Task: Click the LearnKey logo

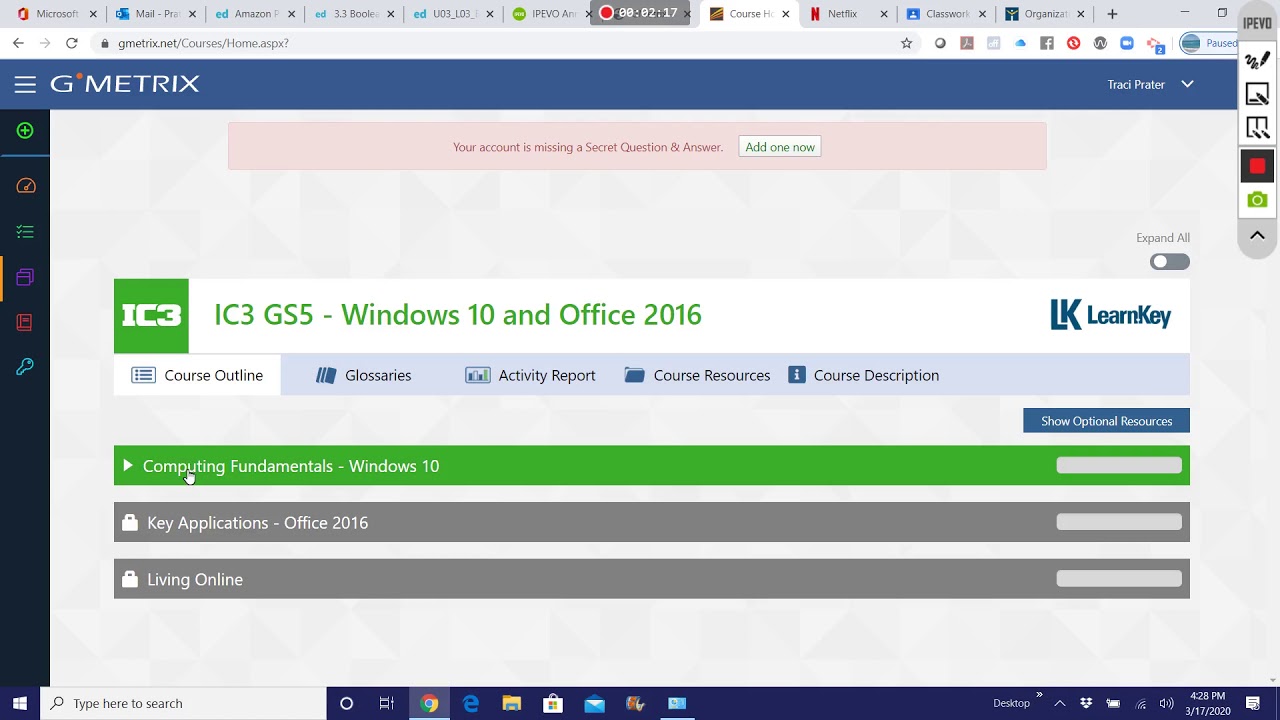Action: 1110,315
